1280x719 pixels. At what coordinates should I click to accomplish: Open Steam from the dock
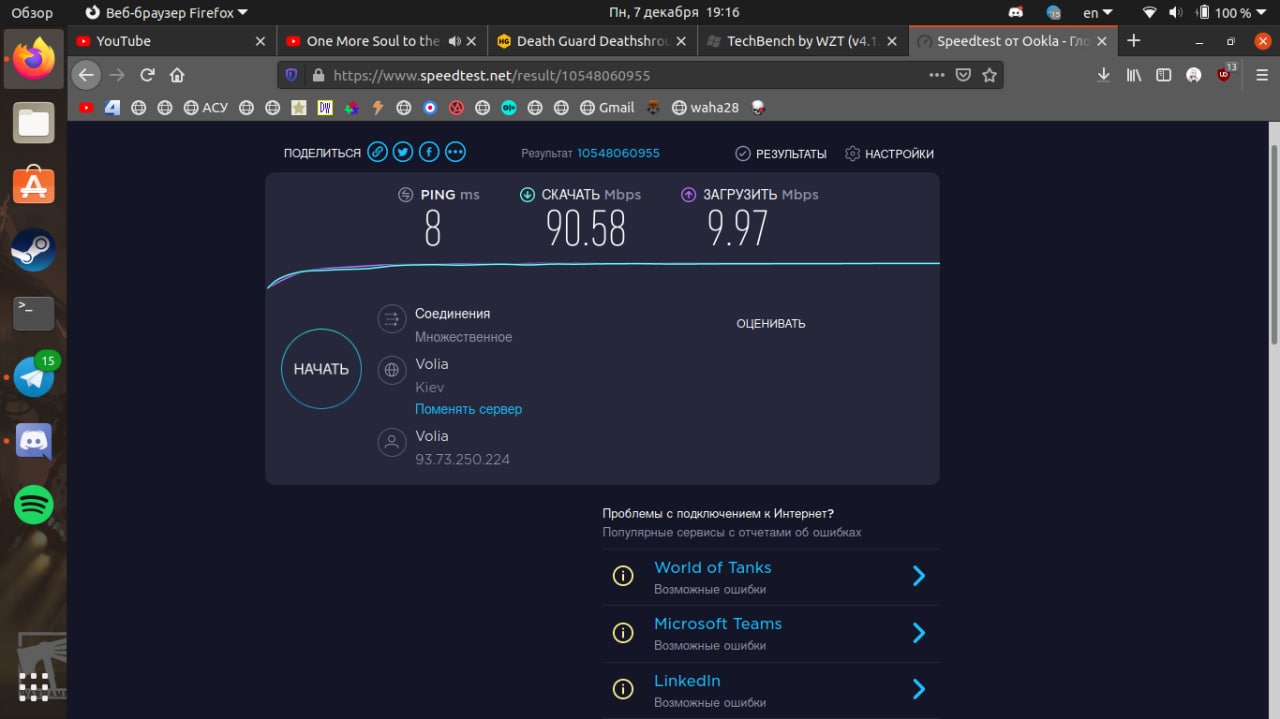click(x=34, y=250)
